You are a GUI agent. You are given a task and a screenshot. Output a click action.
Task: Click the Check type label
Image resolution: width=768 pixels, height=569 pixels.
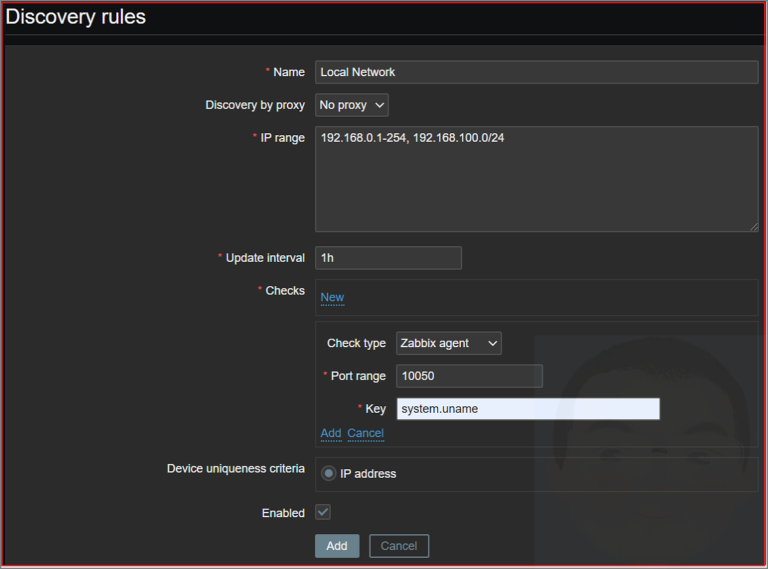356,343
